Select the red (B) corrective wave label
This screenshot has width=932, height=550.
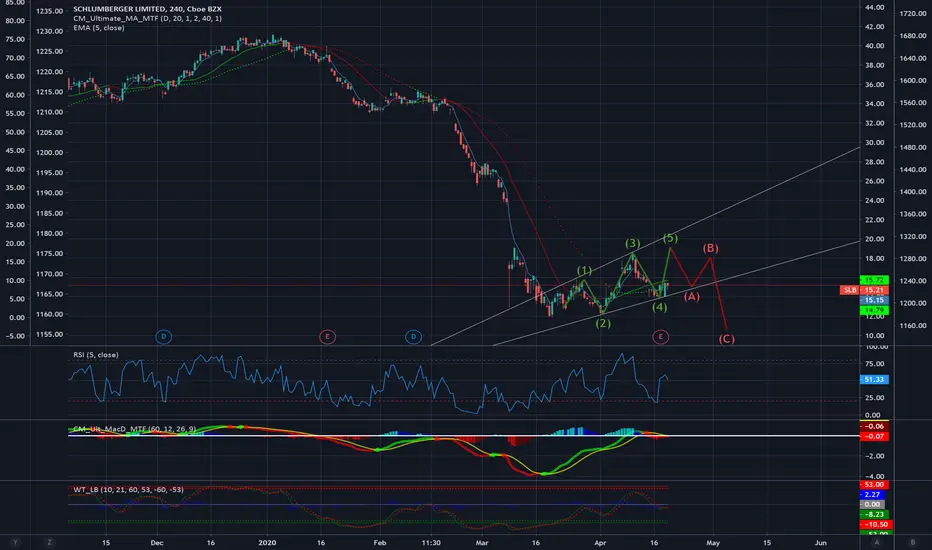pyautogui.click(x=710, y=248)
